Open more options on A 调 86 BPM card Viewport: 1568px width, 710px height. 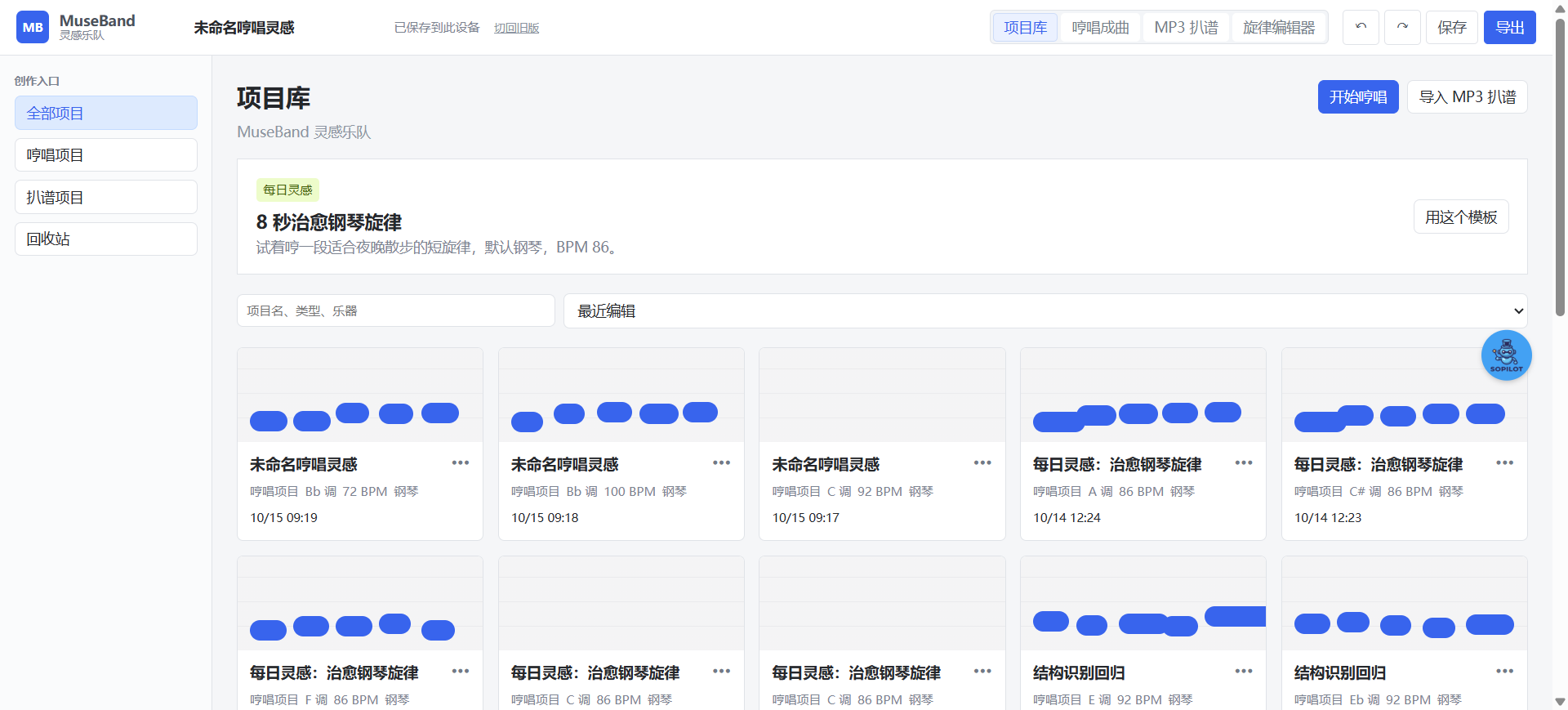coord(1244,463)
